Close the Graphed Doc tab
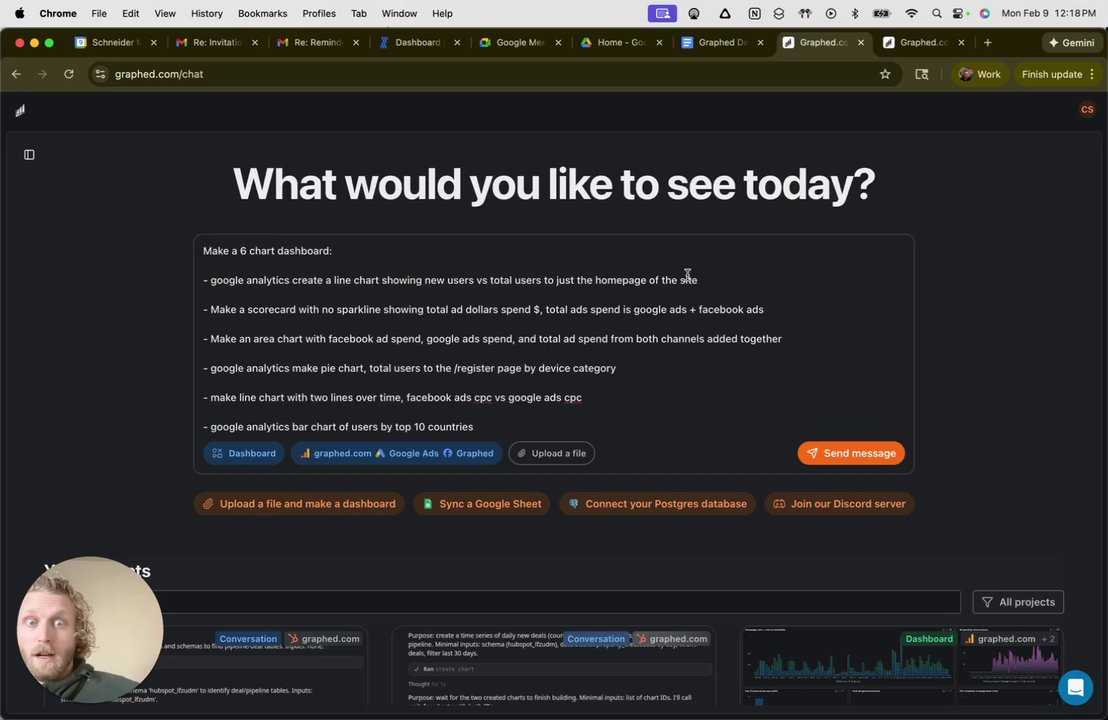The width and height of the screenshot is (1108, 720). 760,42
